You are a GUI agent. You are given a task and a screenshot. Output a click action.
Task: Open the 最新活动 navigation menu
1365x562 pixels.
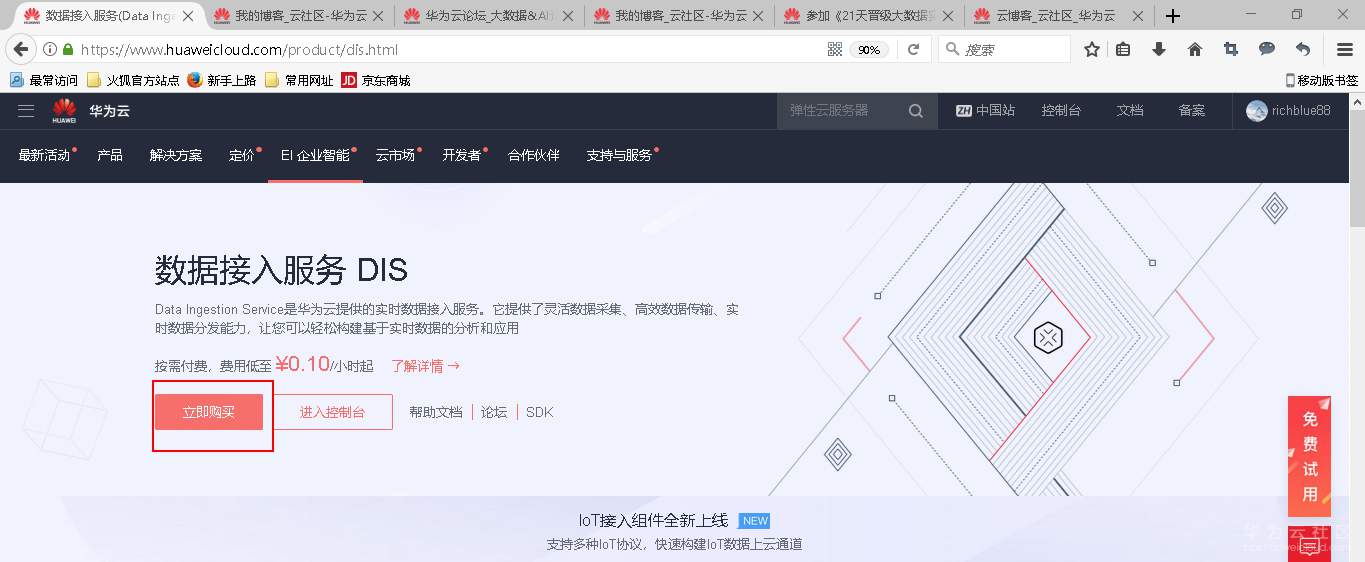tap(45, 155)
